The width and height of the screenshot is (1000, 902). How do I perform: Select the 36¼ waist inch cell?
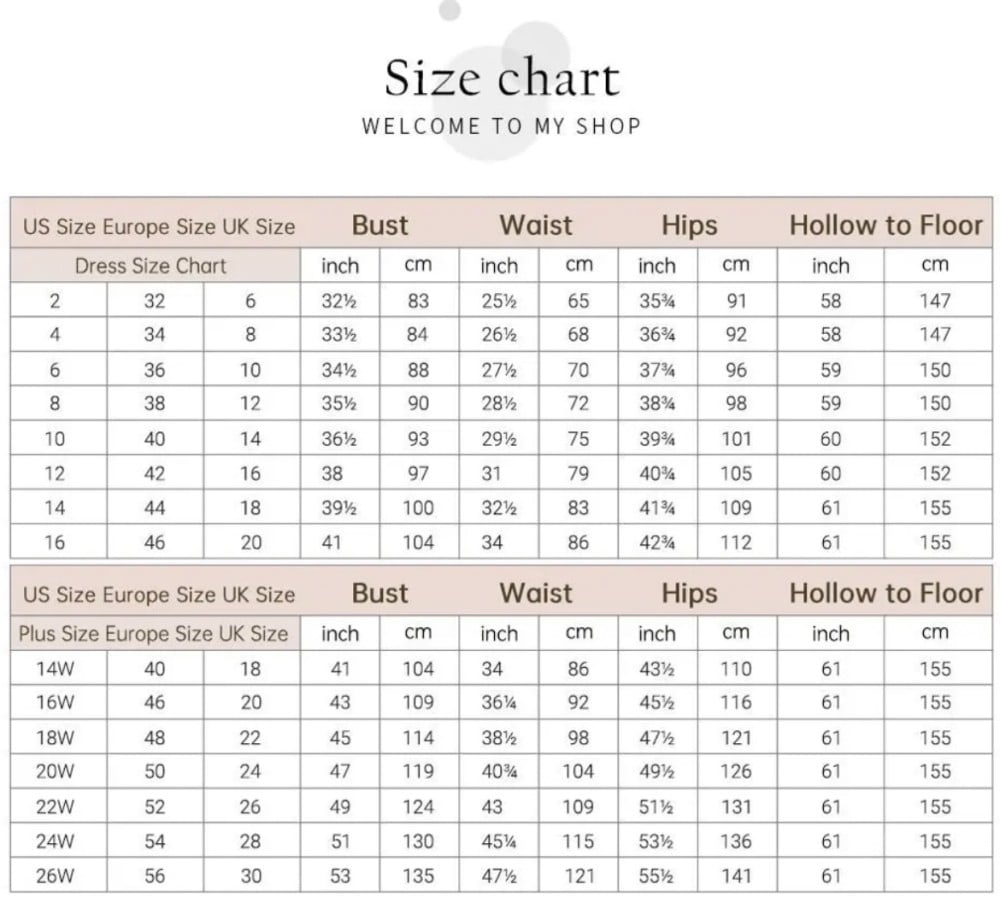click(499, 703)
